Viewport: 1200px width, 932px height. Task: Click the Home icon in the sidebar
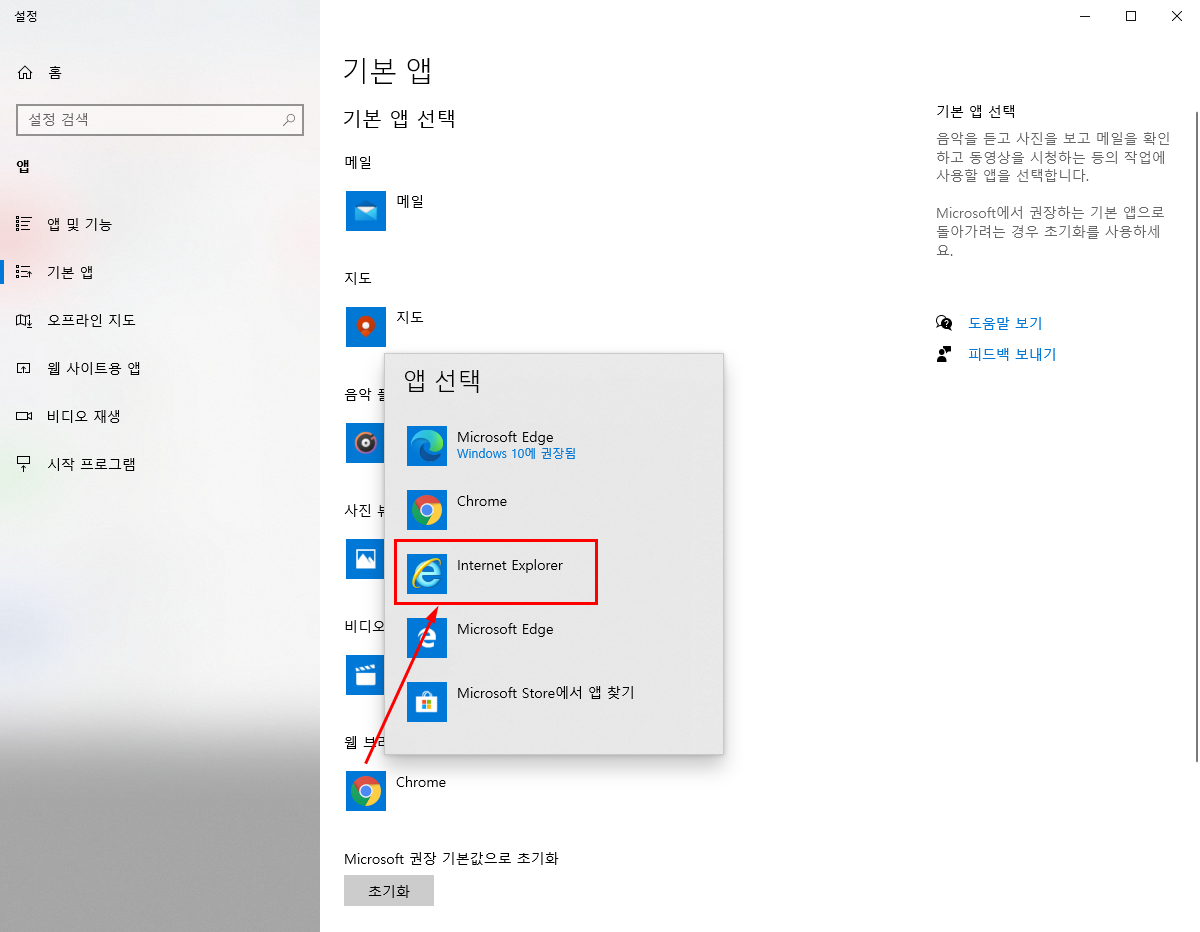coord(25,73)
